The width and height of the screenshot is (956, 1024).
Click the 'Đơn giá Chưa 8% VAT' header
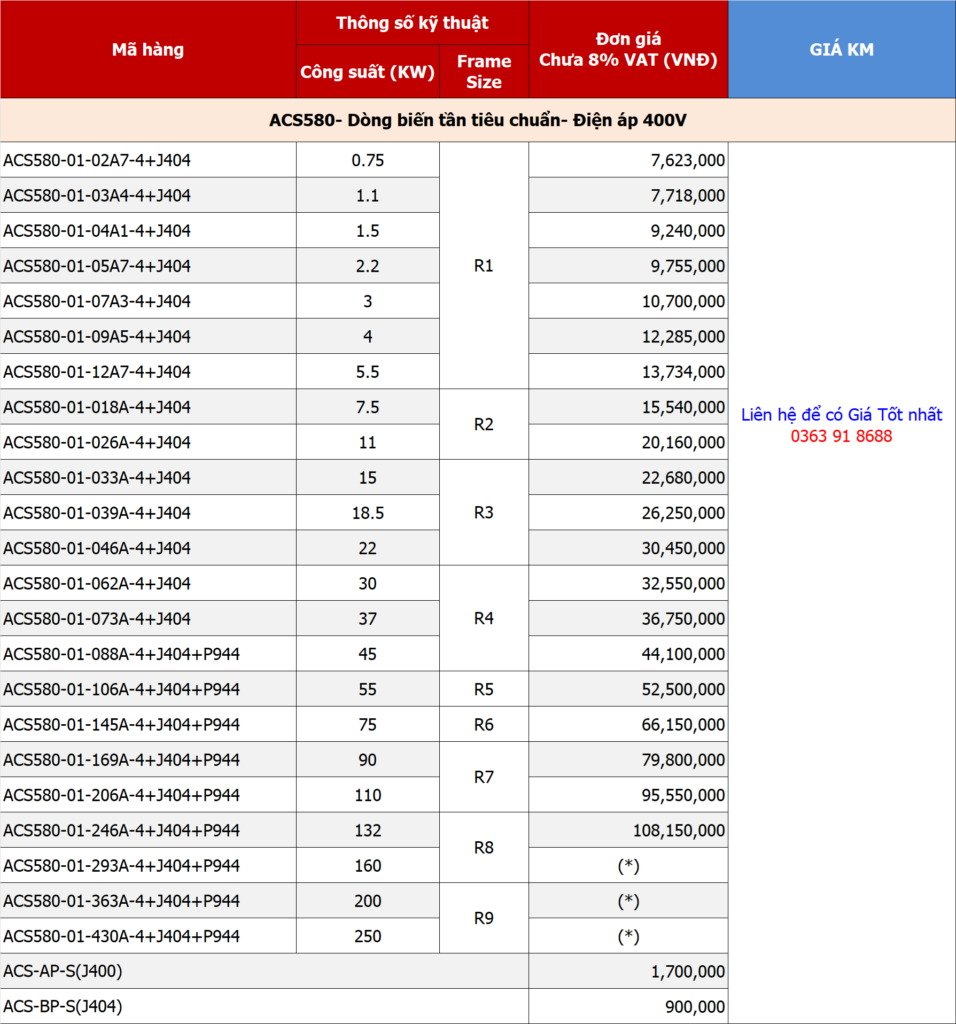[x=628, y=49]
